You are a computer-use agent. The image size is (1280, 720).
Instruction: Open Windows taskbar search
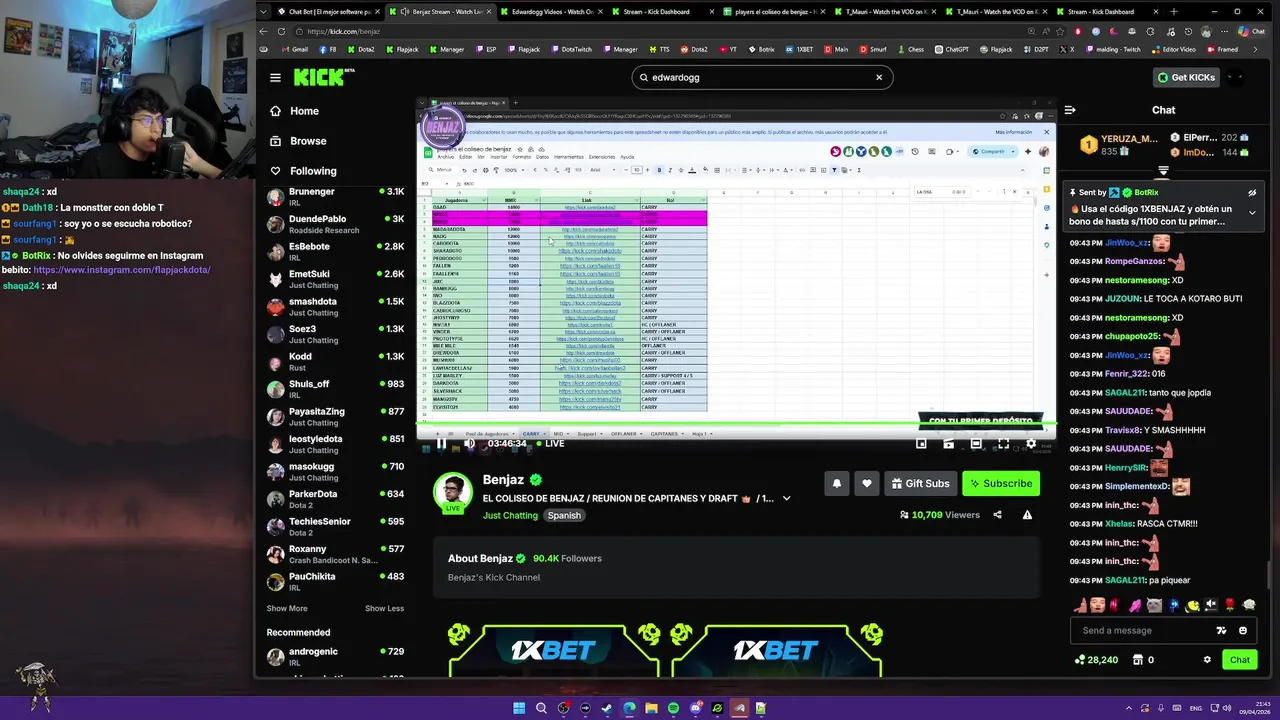541,708
